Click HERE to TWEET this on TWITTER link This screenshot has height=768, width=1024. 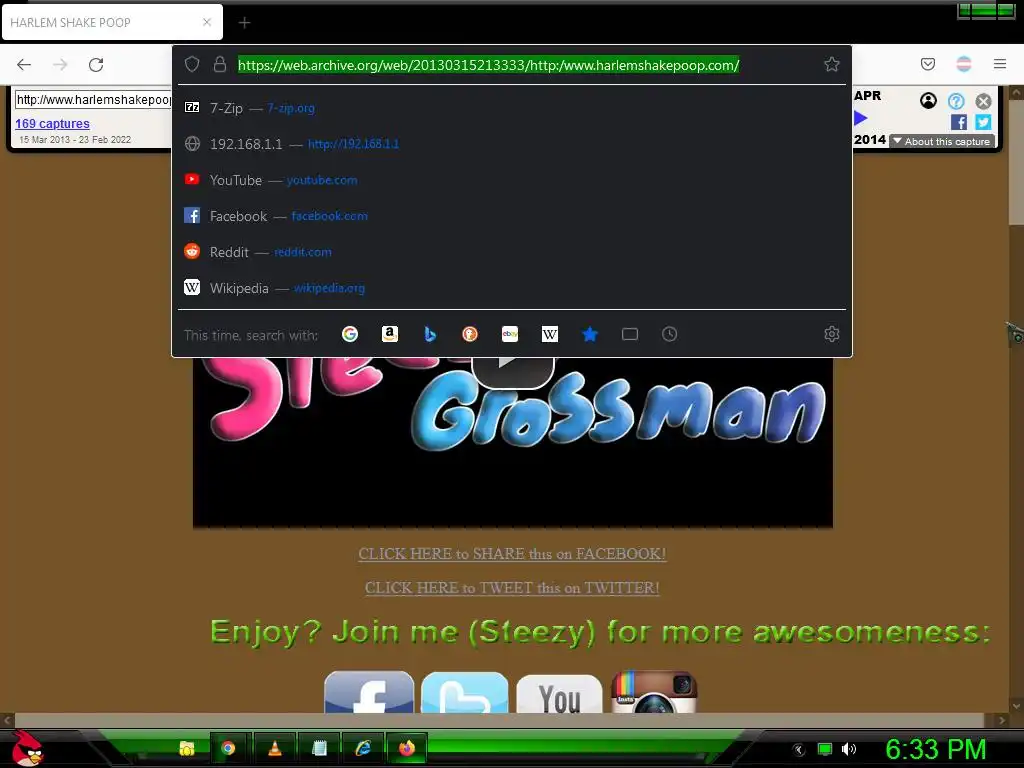512,588
